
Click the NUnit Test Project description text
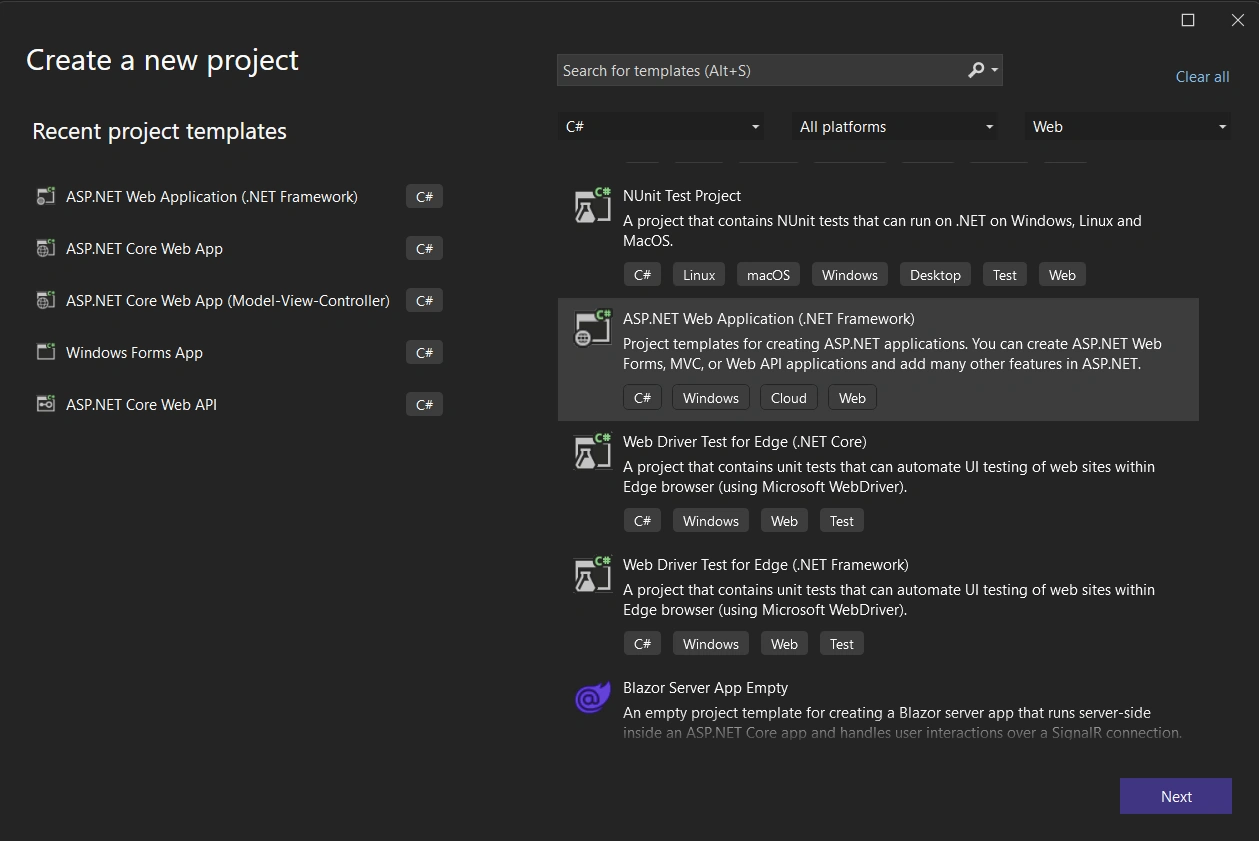[x=882, y=231]
